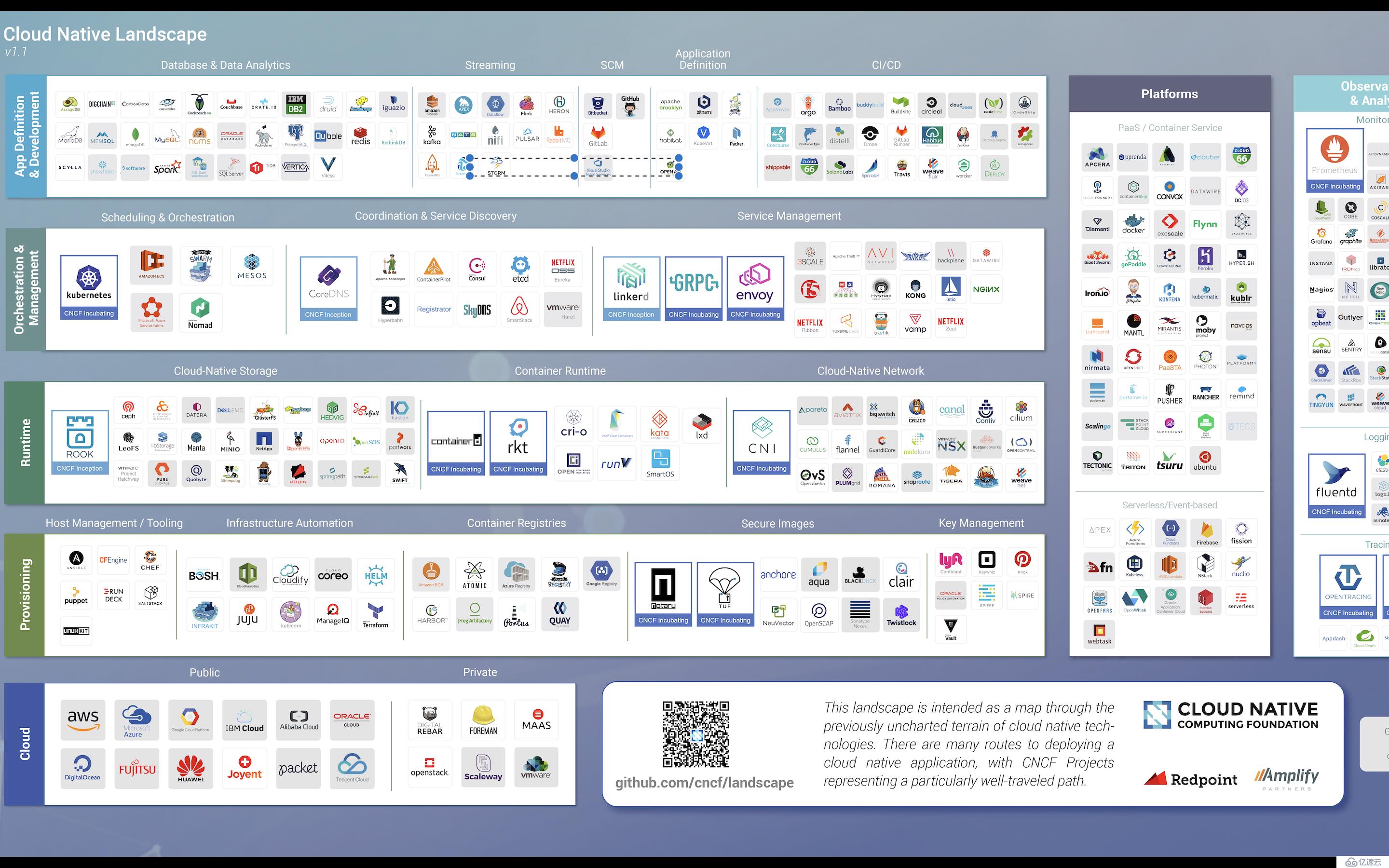The width and height of the screenshot is (1389, 868).
Task: Click the GitHub octocat logo under SCM
Action: point(630,106)
